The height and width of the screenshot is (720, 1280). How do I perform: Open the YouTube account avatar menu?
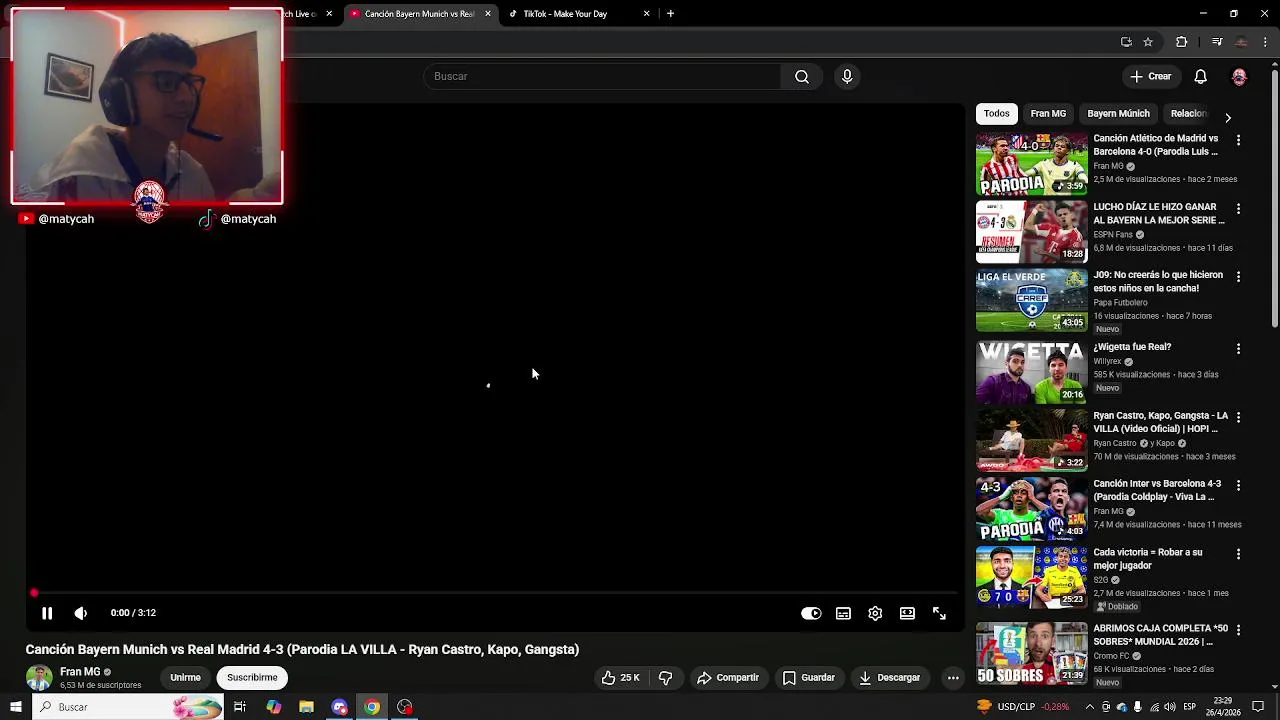coord(1239,76)
